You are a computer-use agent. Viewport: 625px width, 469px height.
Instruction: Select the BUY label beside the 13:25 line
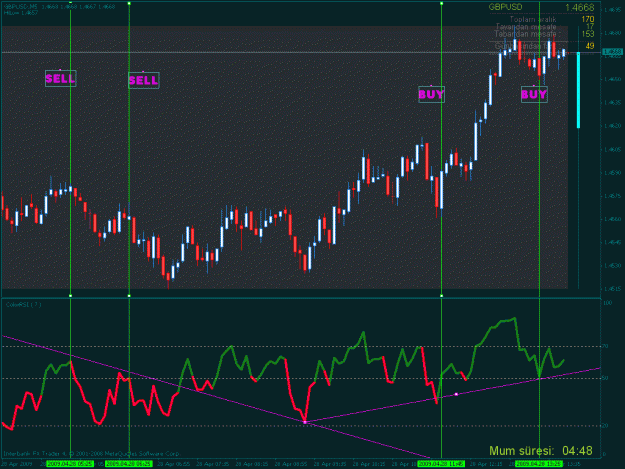coord(534,94)
